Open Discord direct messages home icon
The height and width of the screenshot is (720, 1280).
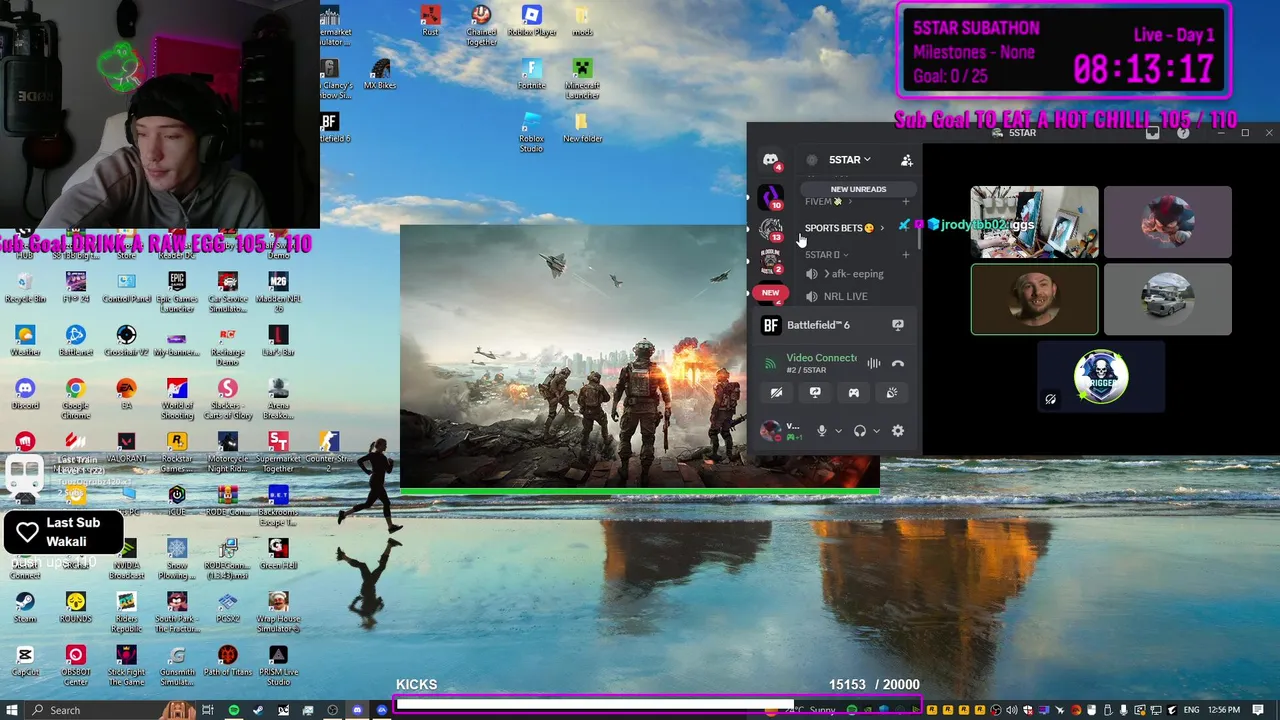[x=770, y=159]
